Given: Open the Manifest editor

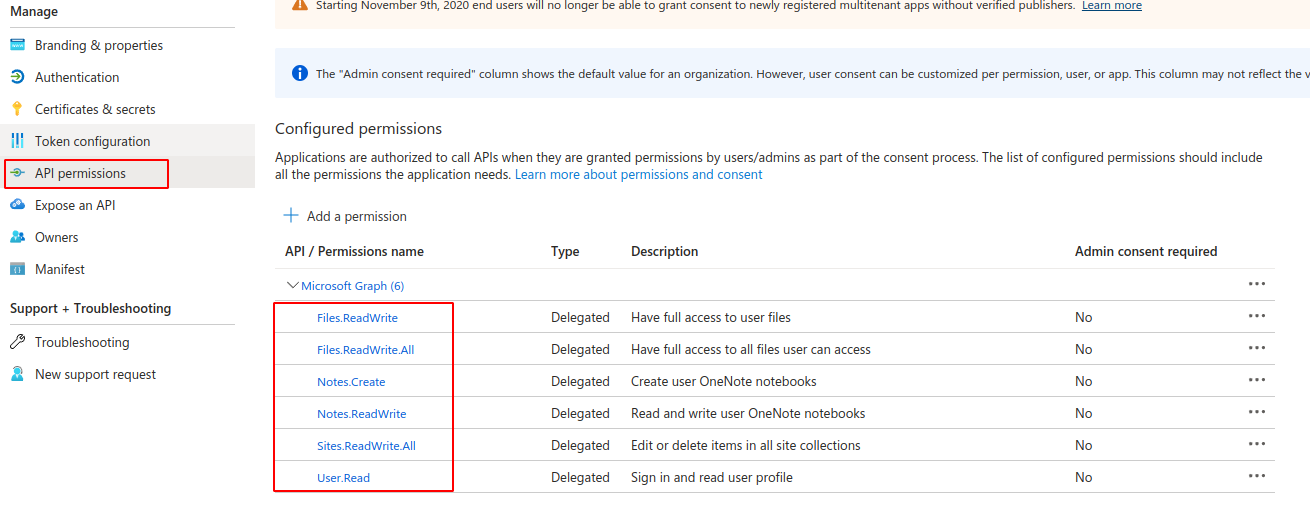Looking at the screenshot, I should click(x=60, y=269).
